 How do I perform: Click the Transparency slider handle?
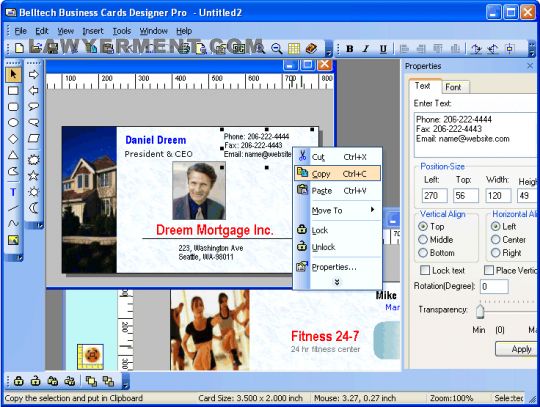[480, 311]
